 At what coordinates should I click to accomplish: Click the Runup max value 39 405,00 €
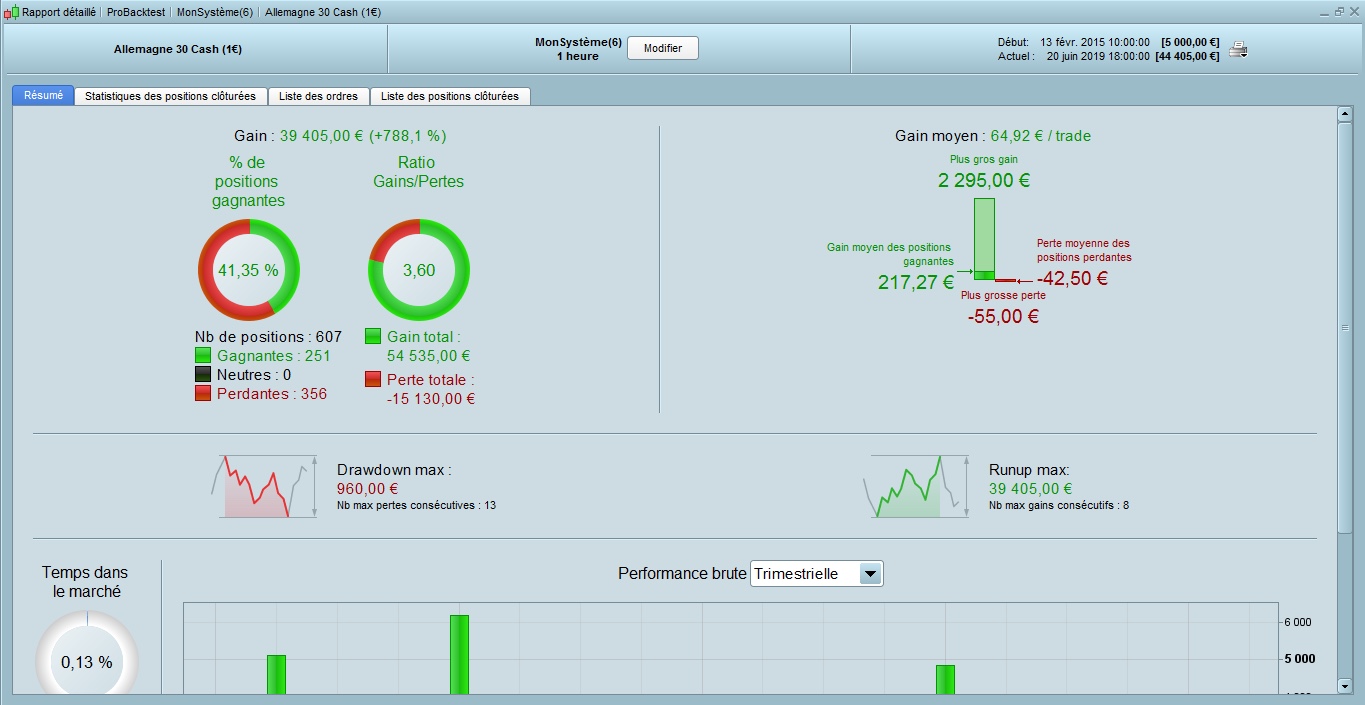[1031, 488]
